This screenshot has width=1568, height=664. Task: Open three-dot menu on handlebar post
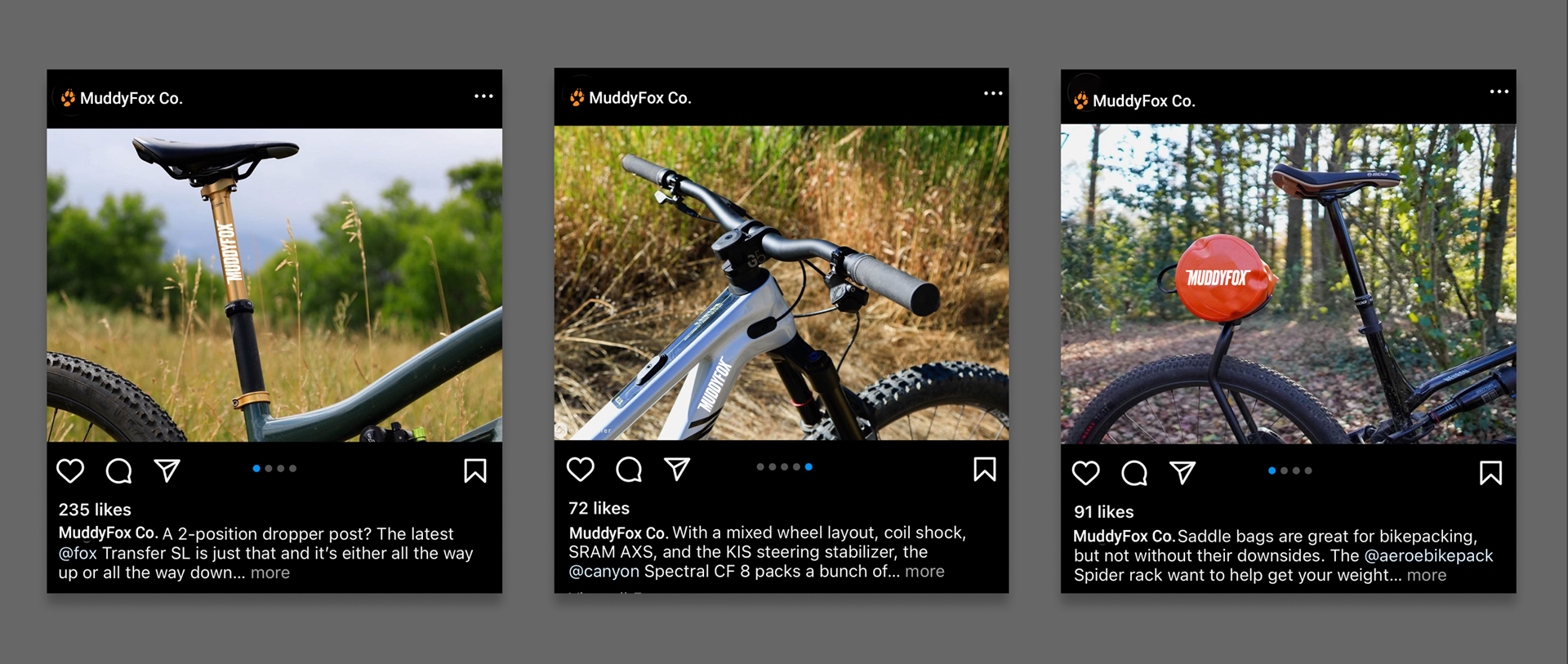(x=993, y=93)
